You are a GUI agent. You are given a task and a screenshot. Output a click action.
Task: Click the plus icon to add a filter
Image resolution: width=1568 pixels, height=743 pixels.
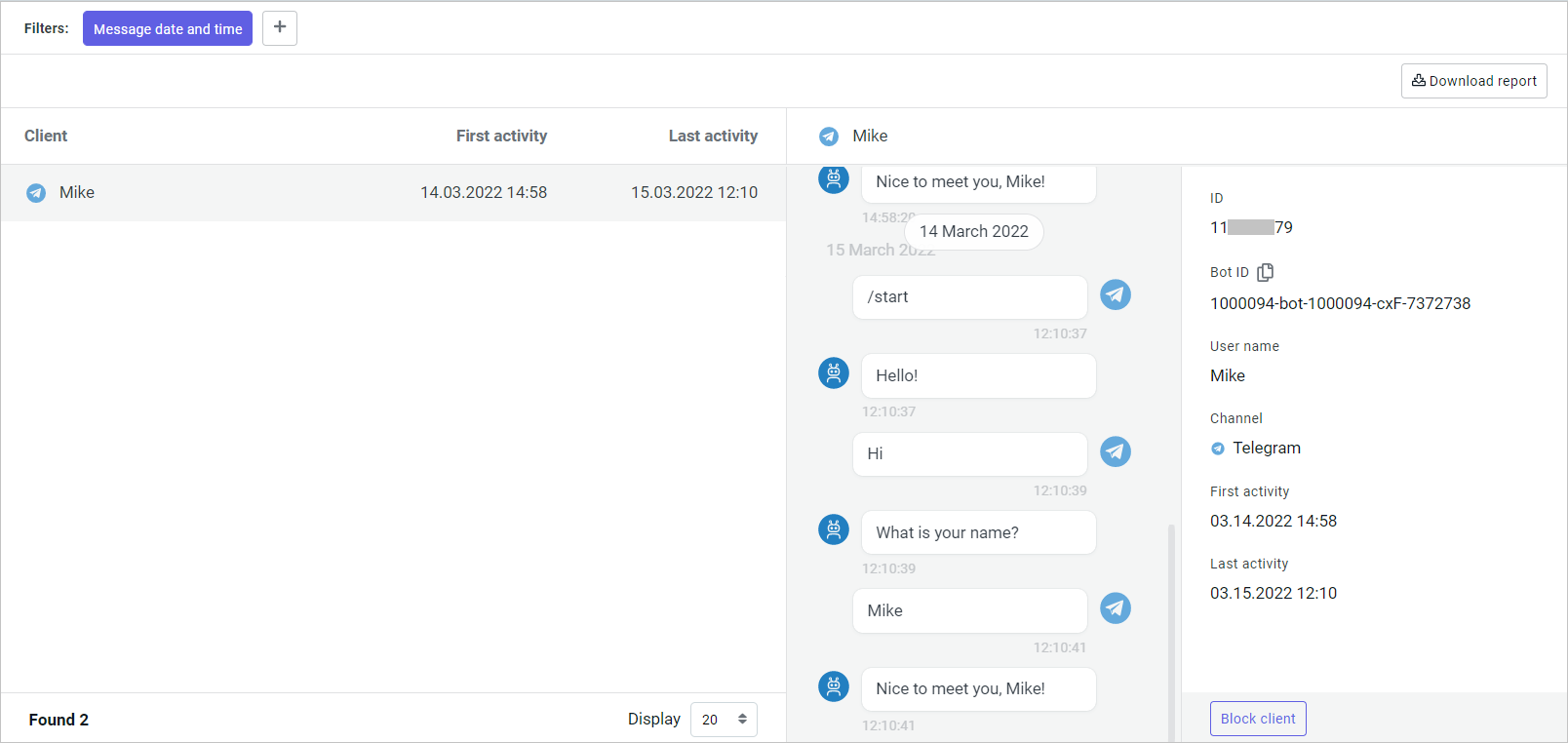coord(280,28)
